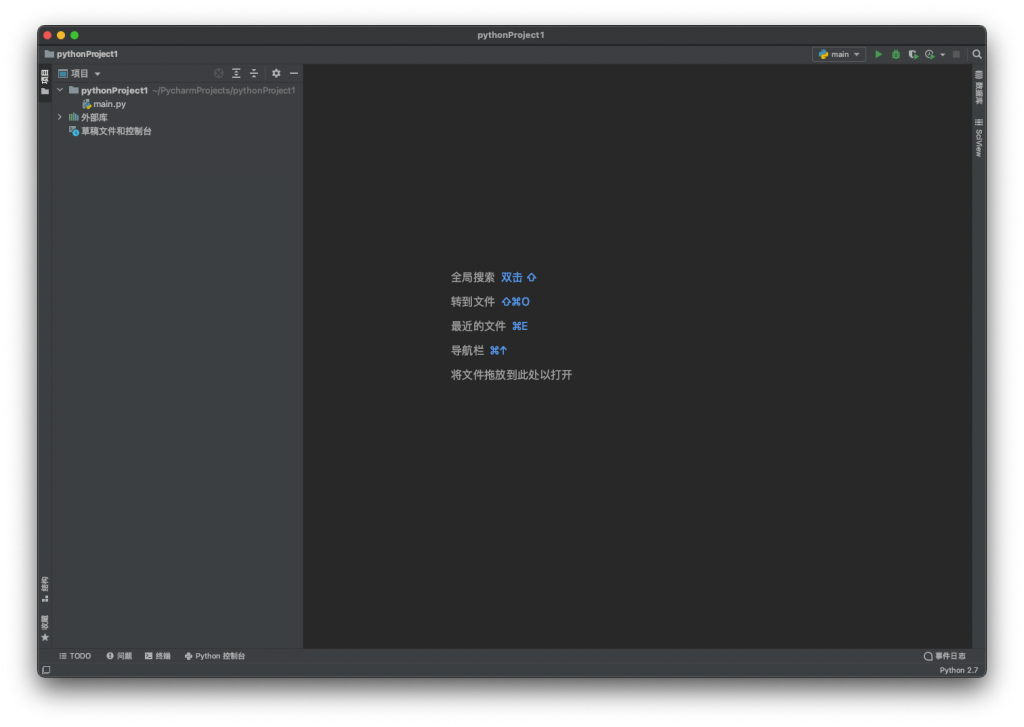Open Search Everywhere magnifier icon
1024x727 pixels.
click(977, 54)
